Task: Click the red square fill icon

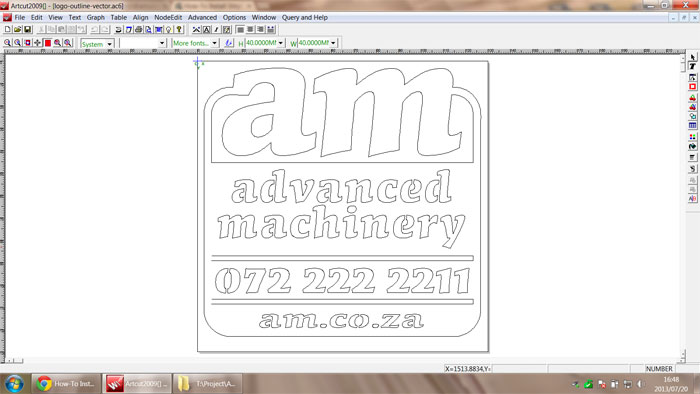Action: (48, 43)
